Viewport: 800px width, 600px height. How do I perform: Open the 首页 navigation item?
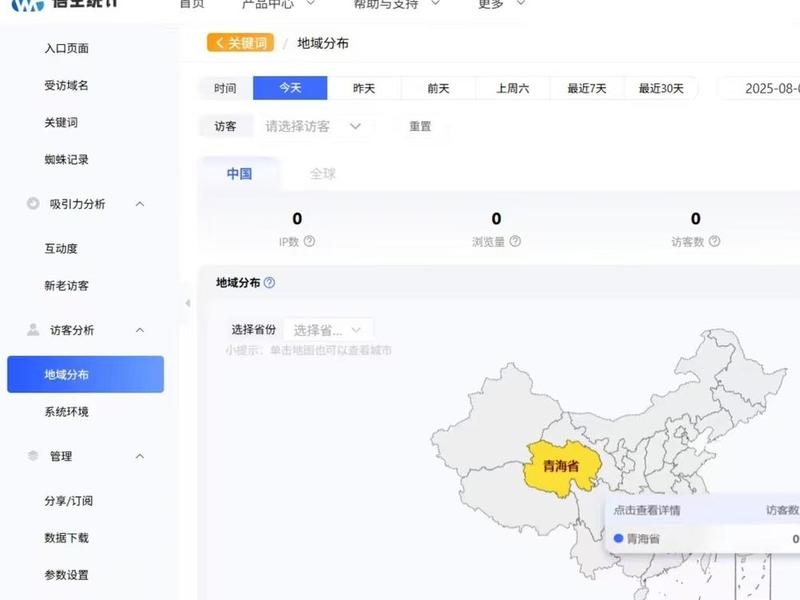192,4
